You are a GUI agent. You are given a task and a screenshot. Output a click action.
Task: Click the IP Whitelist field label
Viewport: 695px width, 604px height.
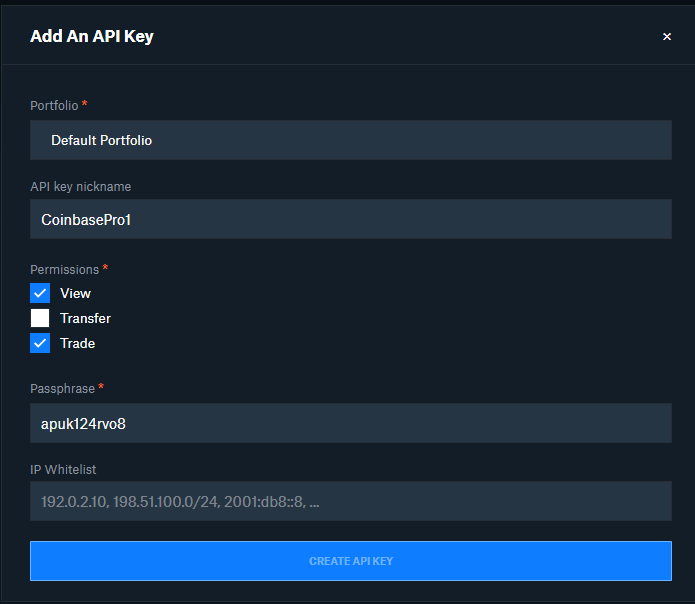tap(63, 469)
